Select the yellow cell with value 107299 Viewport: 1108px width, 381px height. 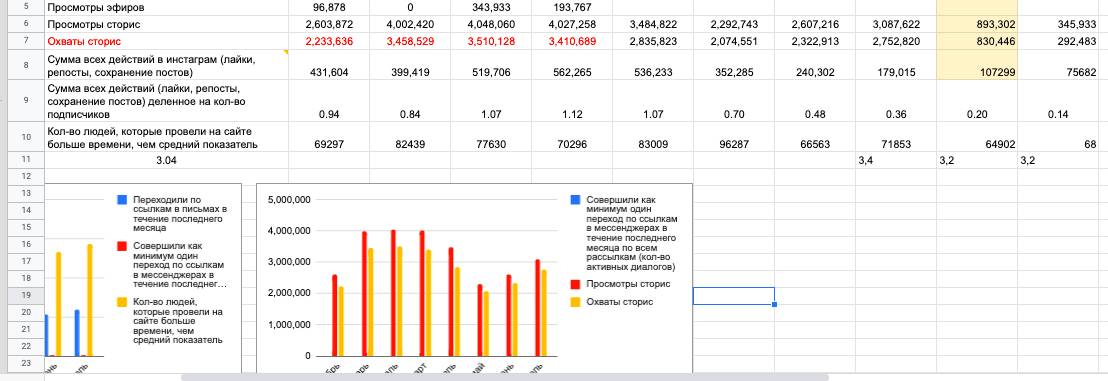coord(977,64)
